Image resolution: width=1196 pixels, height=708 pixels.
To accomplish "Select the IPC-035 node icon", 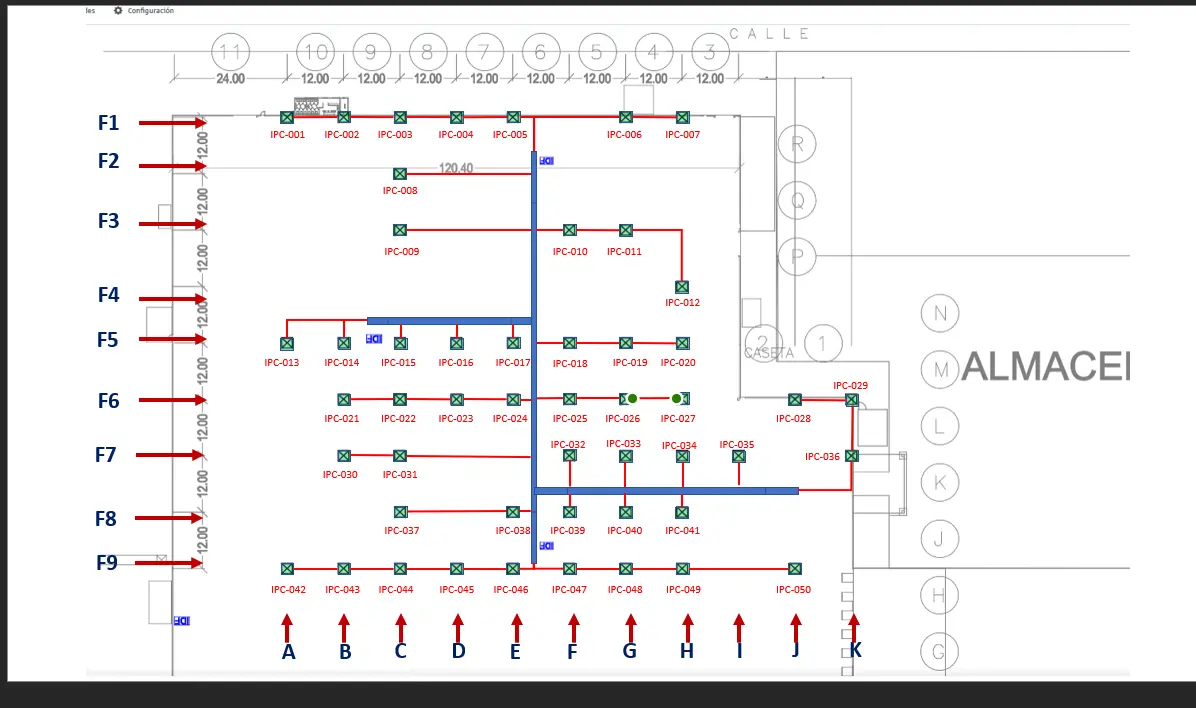I will pos(738,456).
